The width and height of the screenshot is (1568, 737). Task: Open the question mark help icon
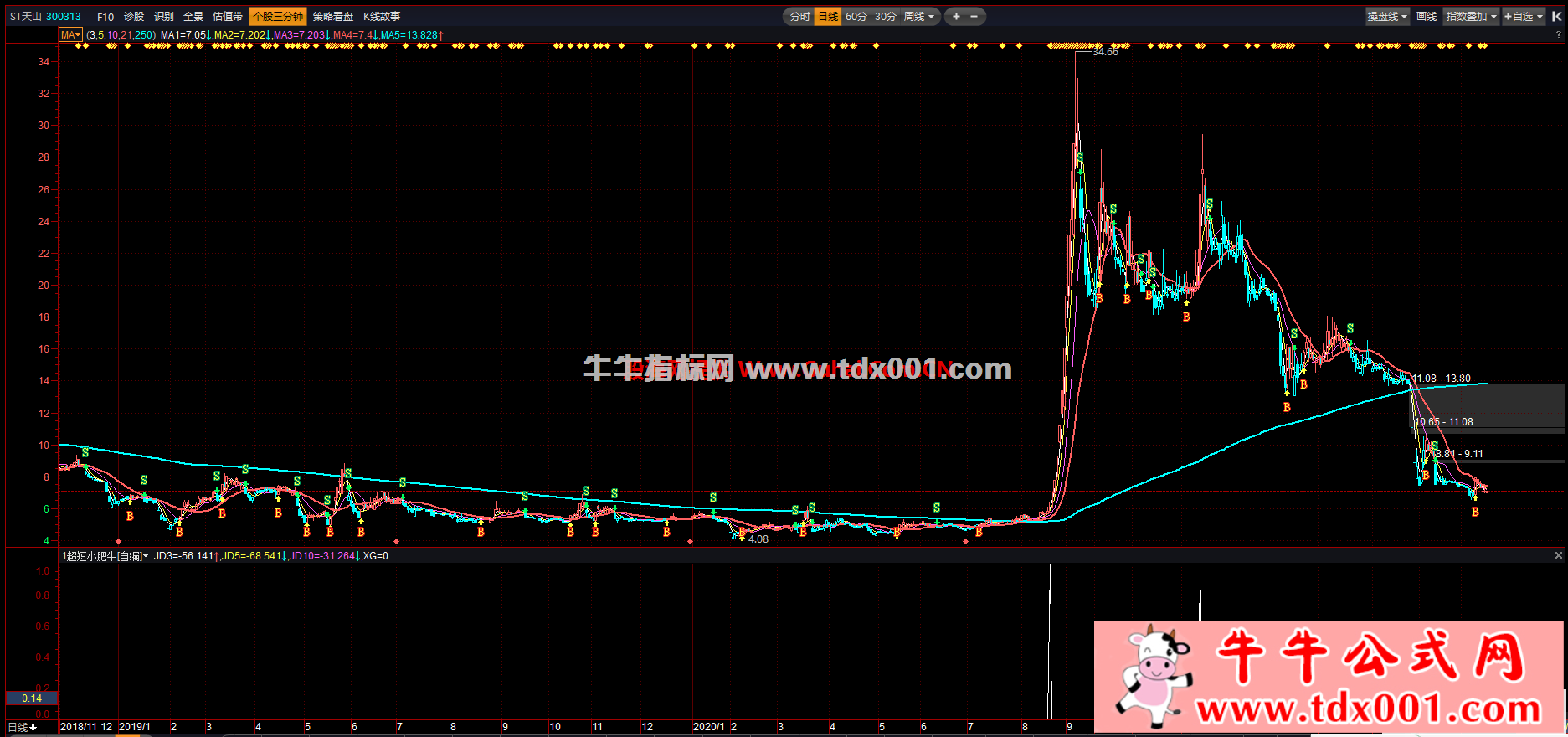[1559, 35]
